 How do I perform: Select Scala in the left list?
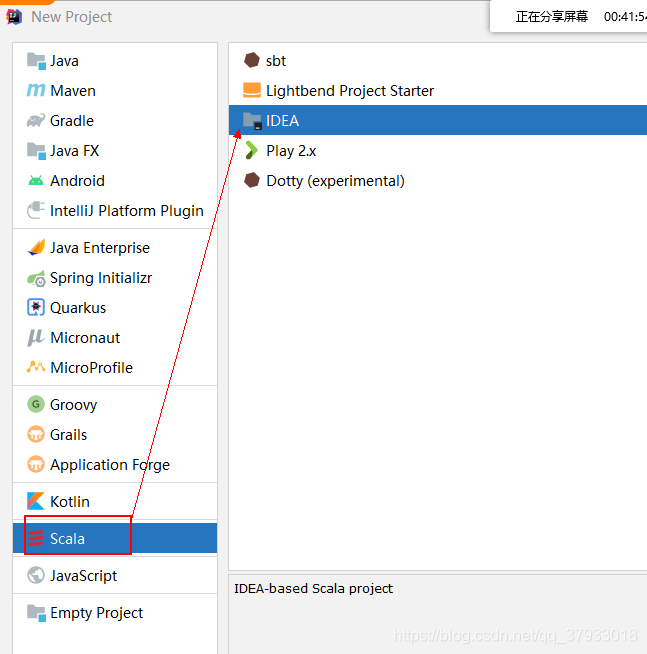click(115, 538)
